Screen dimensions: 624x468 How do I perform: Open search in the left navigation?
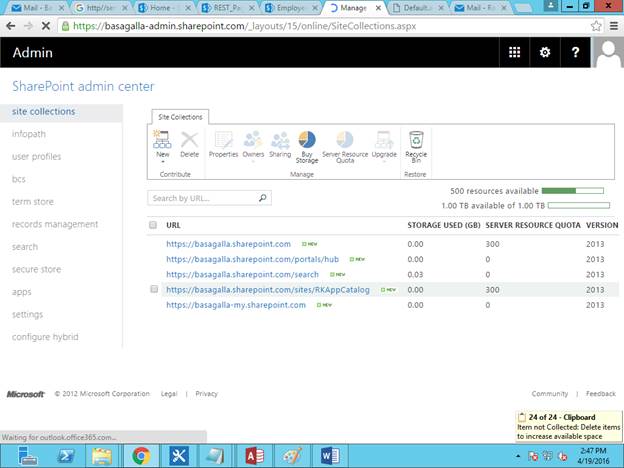25,247
